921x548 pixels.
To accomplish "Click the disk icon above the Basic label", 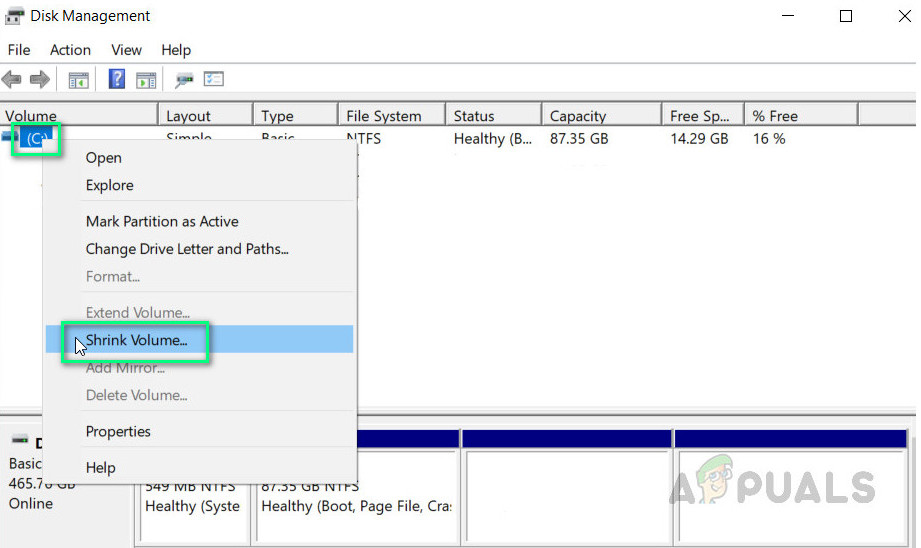I will click(x=20, y=439).
